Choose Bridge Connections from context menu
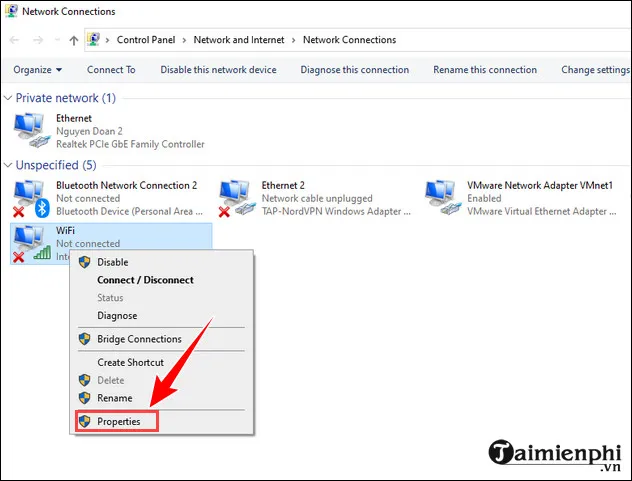Image resolution: width=632 pixels, height=481 pixels. click(x=139, y=339)
